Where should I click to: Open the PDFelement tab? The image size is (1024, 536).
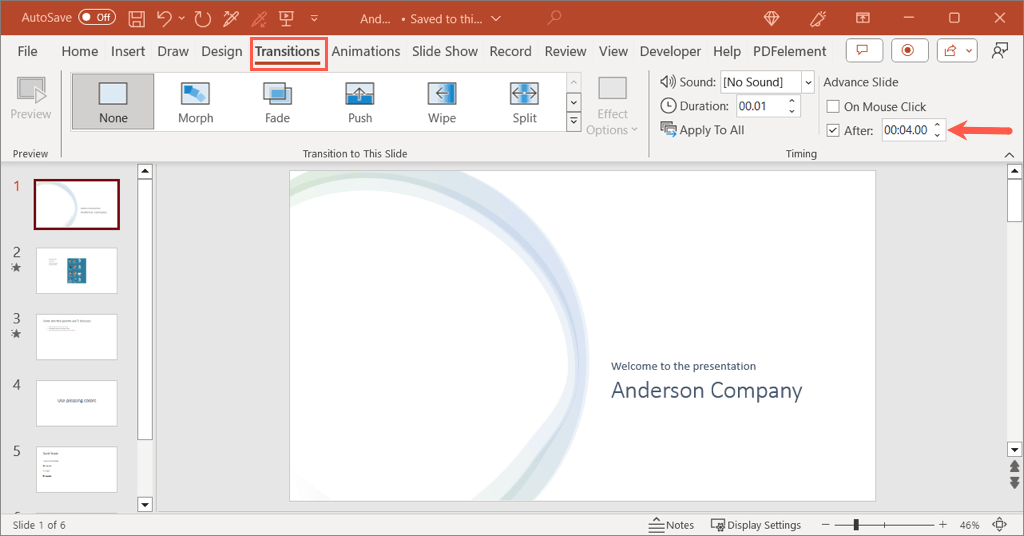coord(790,51)
